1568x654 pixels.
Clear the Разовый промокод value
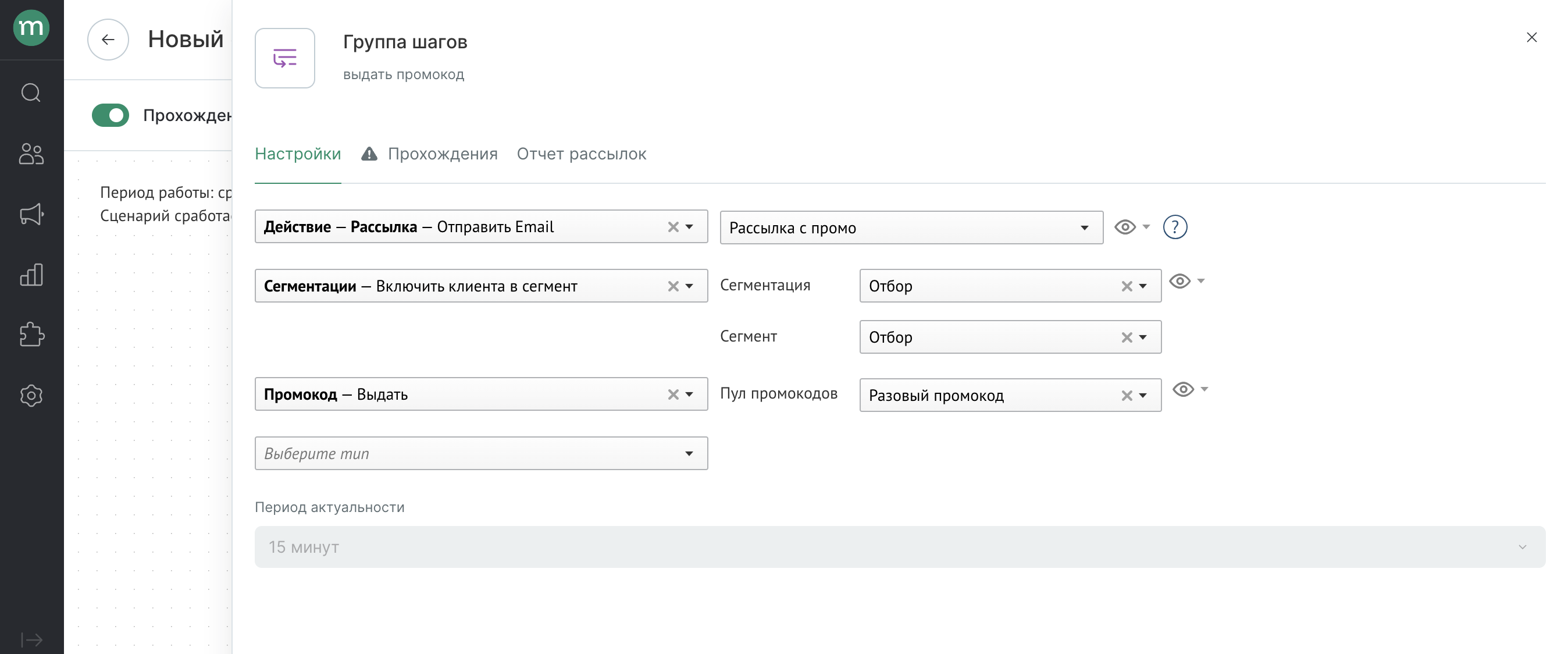1127,396
